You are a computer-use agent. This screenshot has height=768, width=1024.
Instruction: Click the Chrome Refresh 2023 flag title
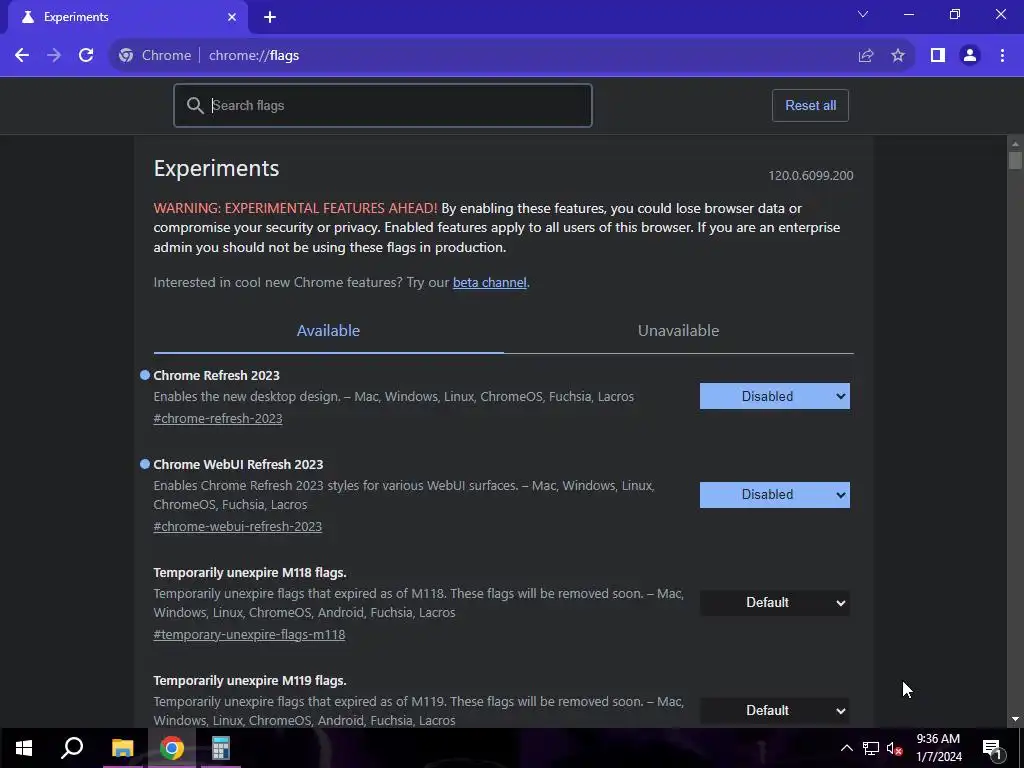216,376
